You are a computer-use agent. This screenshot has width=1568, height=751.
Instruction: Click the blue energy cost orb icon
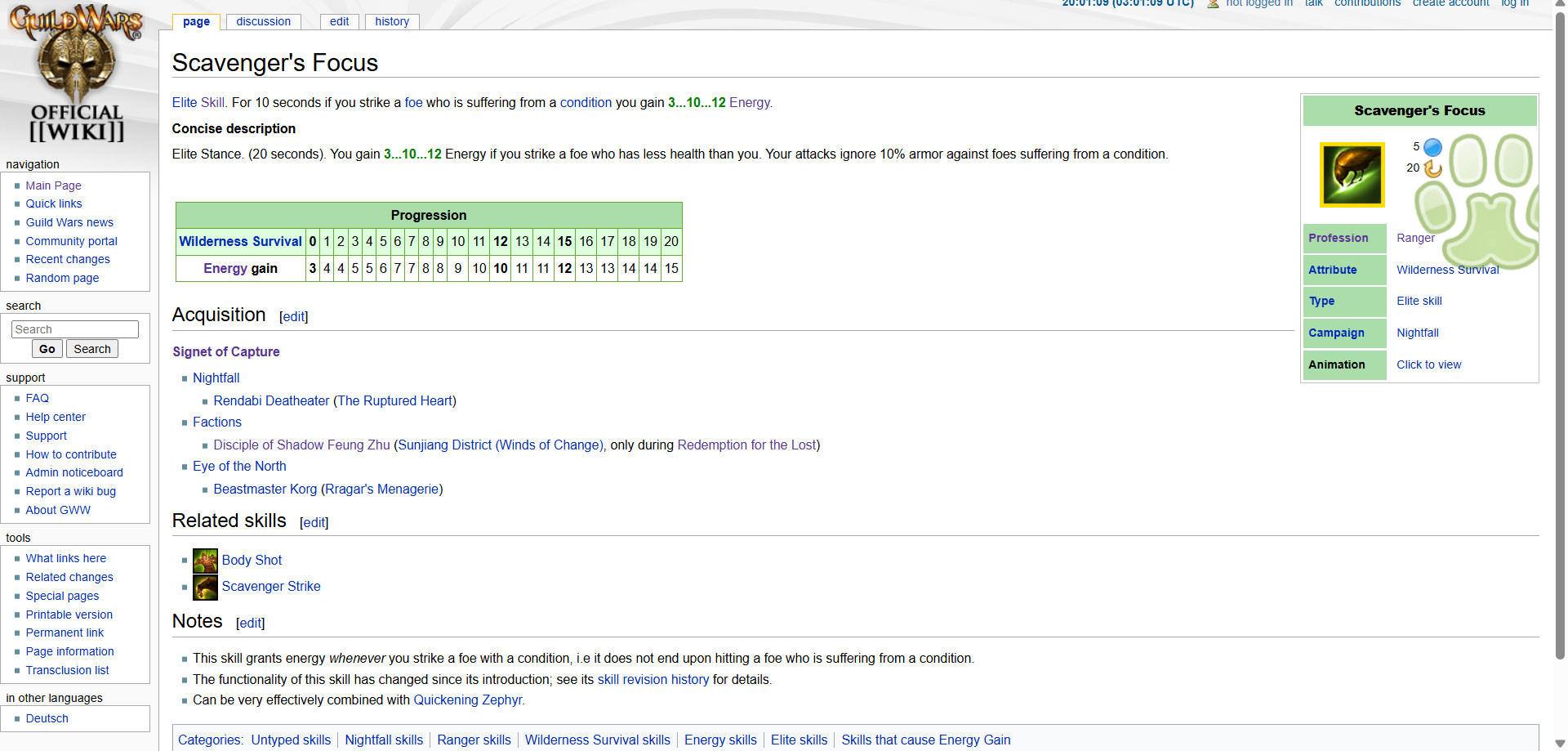pos(1432,147)
